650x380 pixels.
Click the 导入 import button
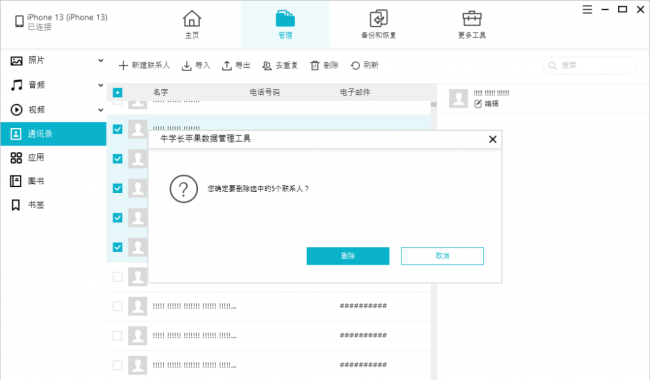196,65
